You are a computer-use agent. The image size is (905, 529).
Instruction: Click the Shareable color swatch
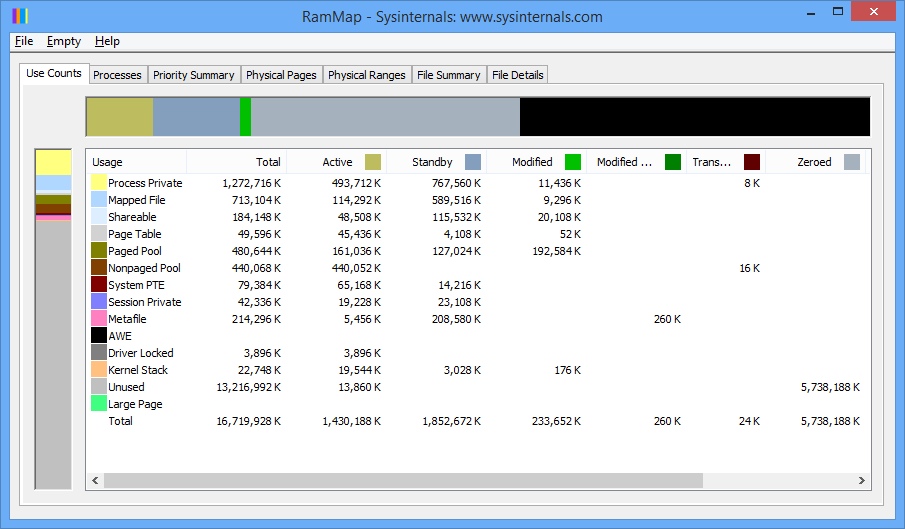pyautogui.click(x=99, y=217)
